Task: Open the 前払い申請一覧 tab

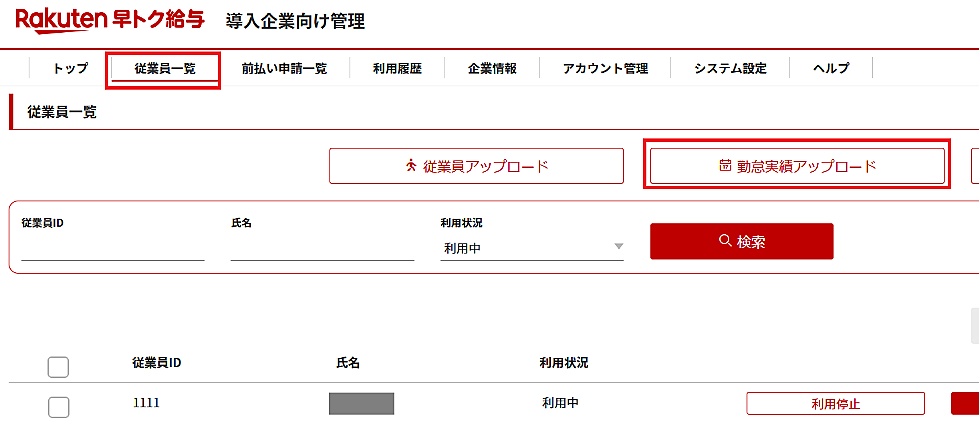Action: tap(283, 68)
